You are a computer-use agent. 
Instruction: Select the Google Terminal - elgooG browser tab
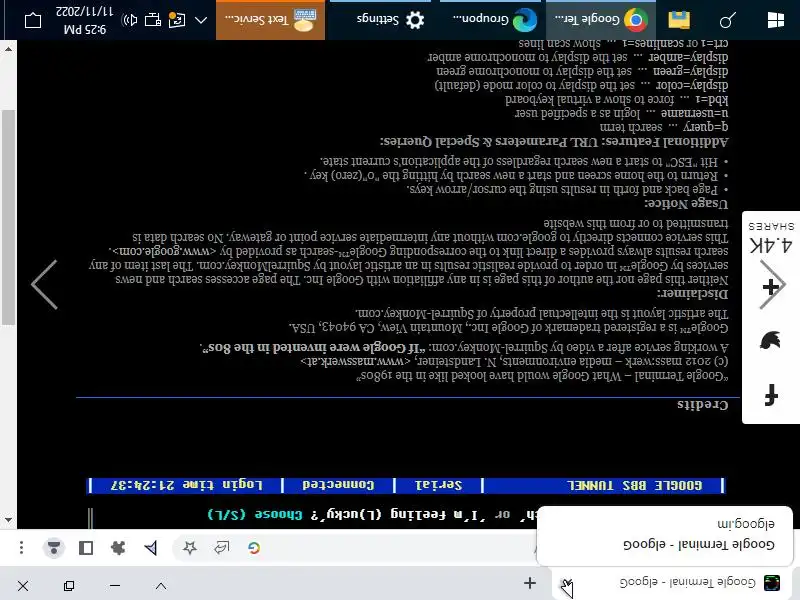click(x=674, y=582)
